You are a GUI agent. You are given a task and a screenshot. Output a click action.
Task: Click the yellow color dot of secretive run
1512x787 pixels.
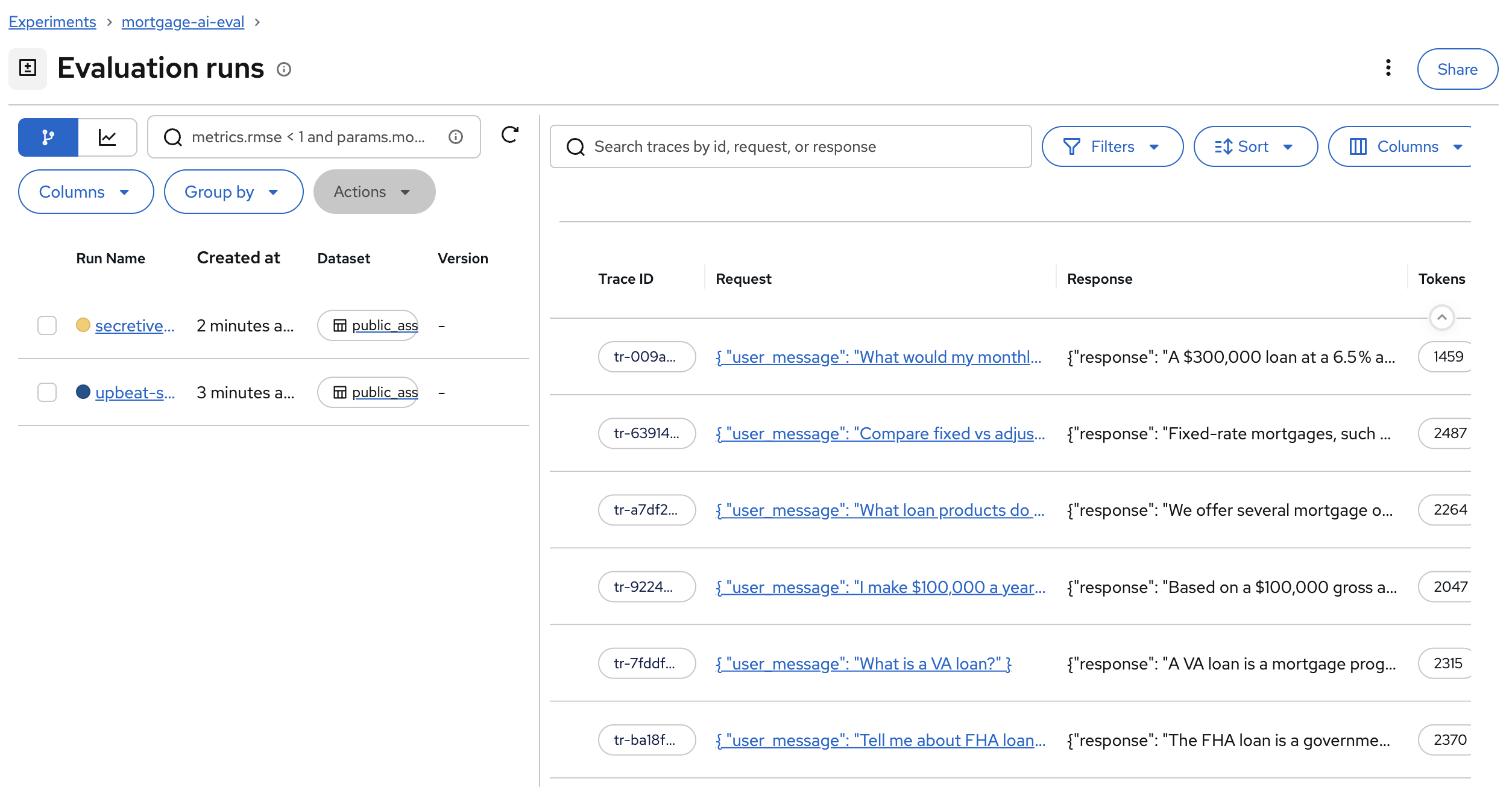[83, 325]
